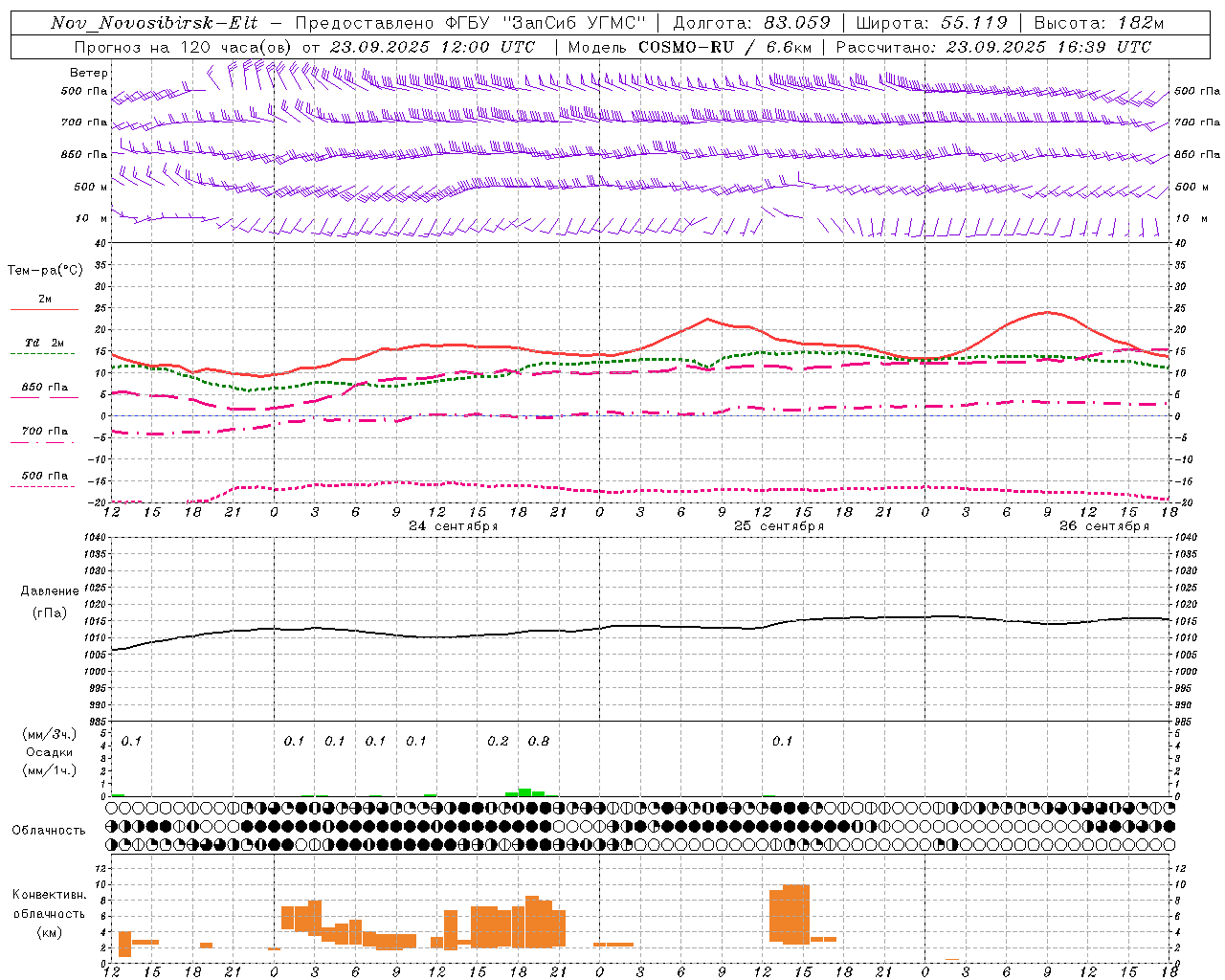Click the 850 гПа temperature legend entry
The width and height of the screenshot is (1225, 980).
[44, 388]
